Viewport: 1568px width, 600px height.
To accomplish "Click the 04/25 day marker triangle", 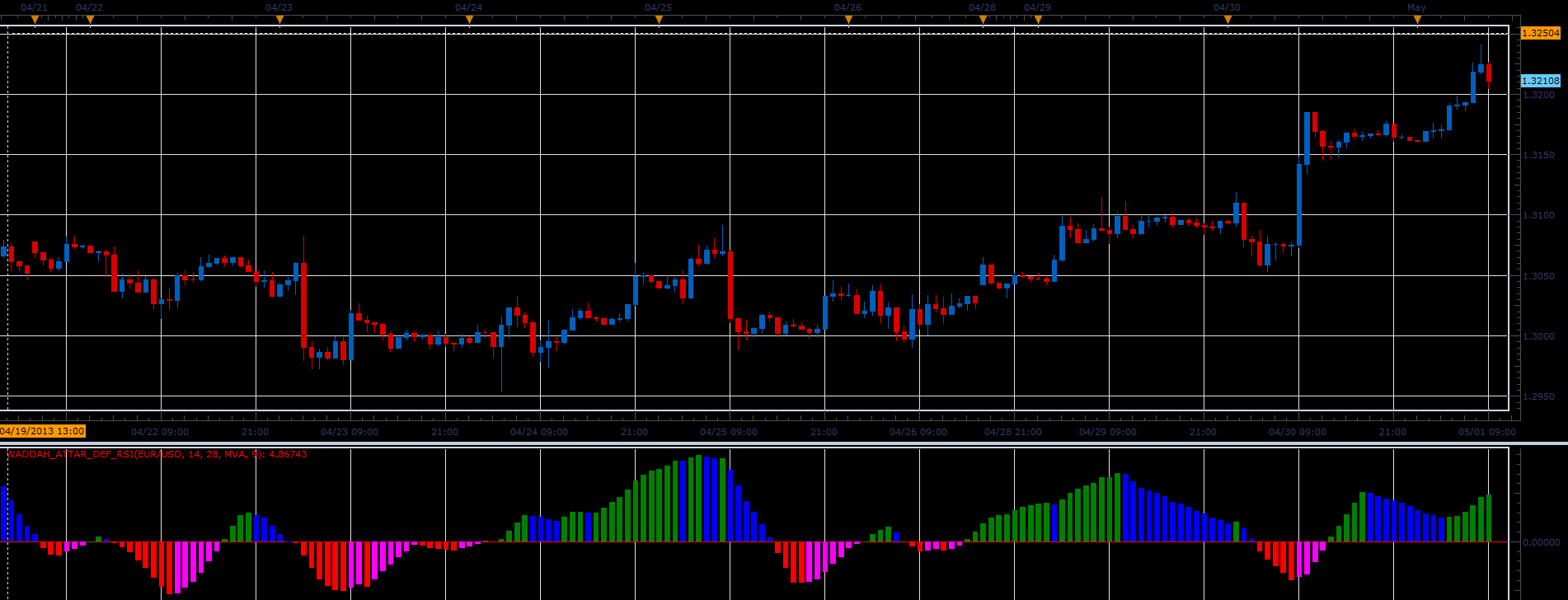I will pyautogui.click(x=659, y=20).
